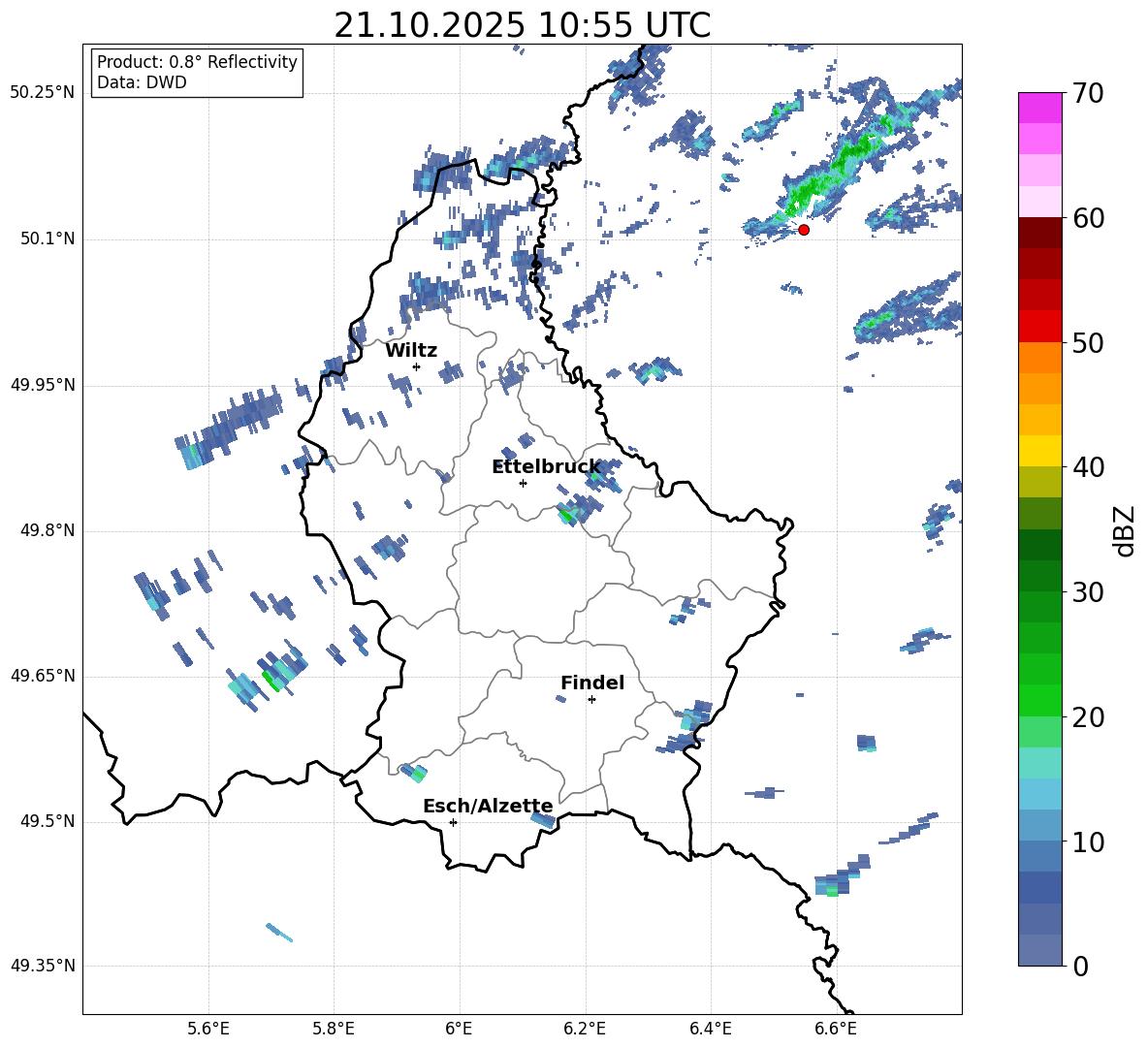Screen dimensions: 1148x1048
Task: Click the Findel station cross marker
Action: 591,700
